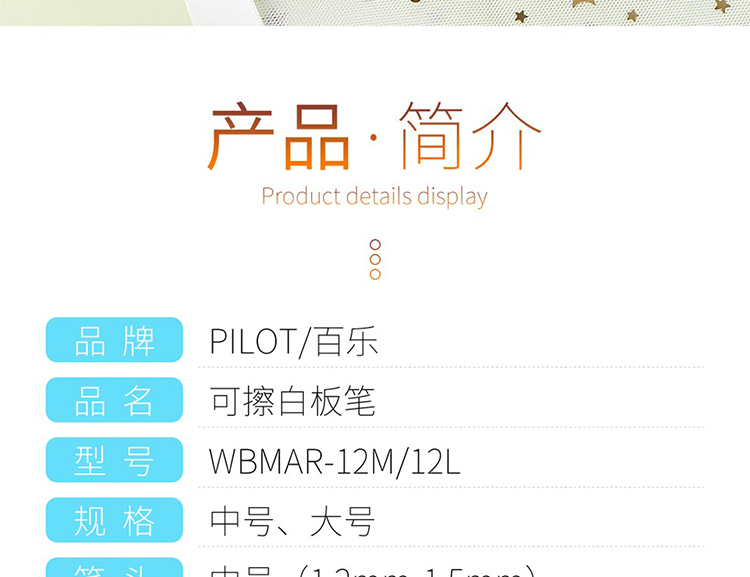Click the 规格 blue label
This screenshot has width=750, height=577.
[114, 520]
